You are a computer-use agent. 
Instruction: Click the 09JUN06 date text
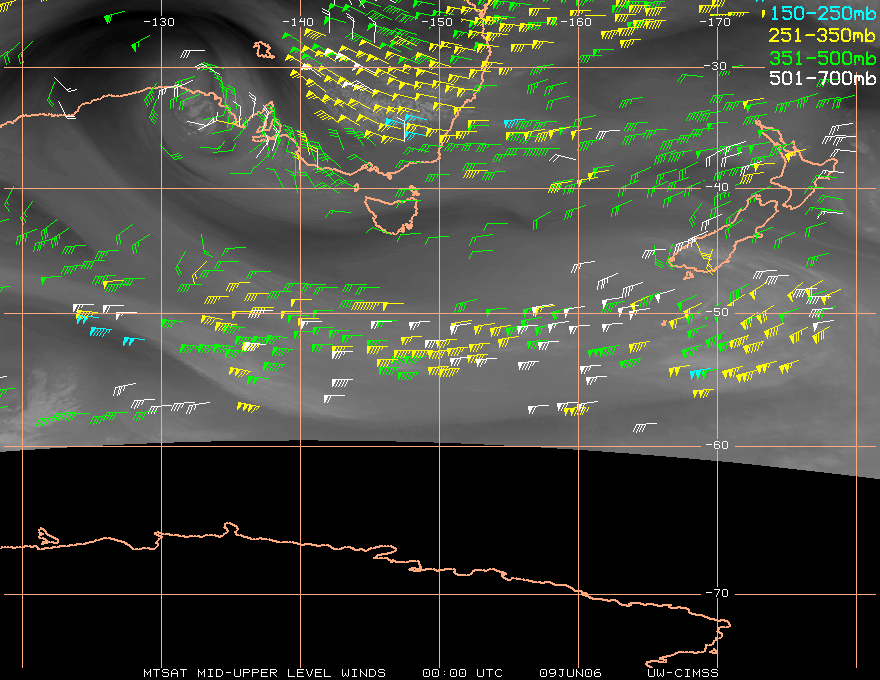click(x=570, y=673)
